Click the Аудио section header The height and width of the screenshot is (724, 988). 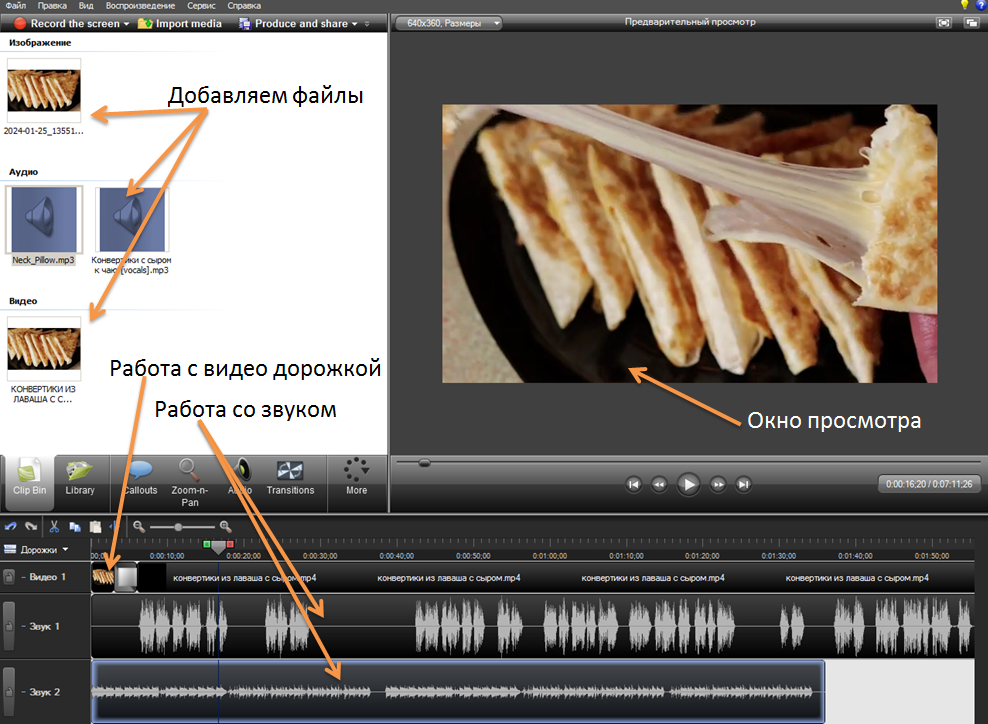pyautogui.click(x=23, y=172)
